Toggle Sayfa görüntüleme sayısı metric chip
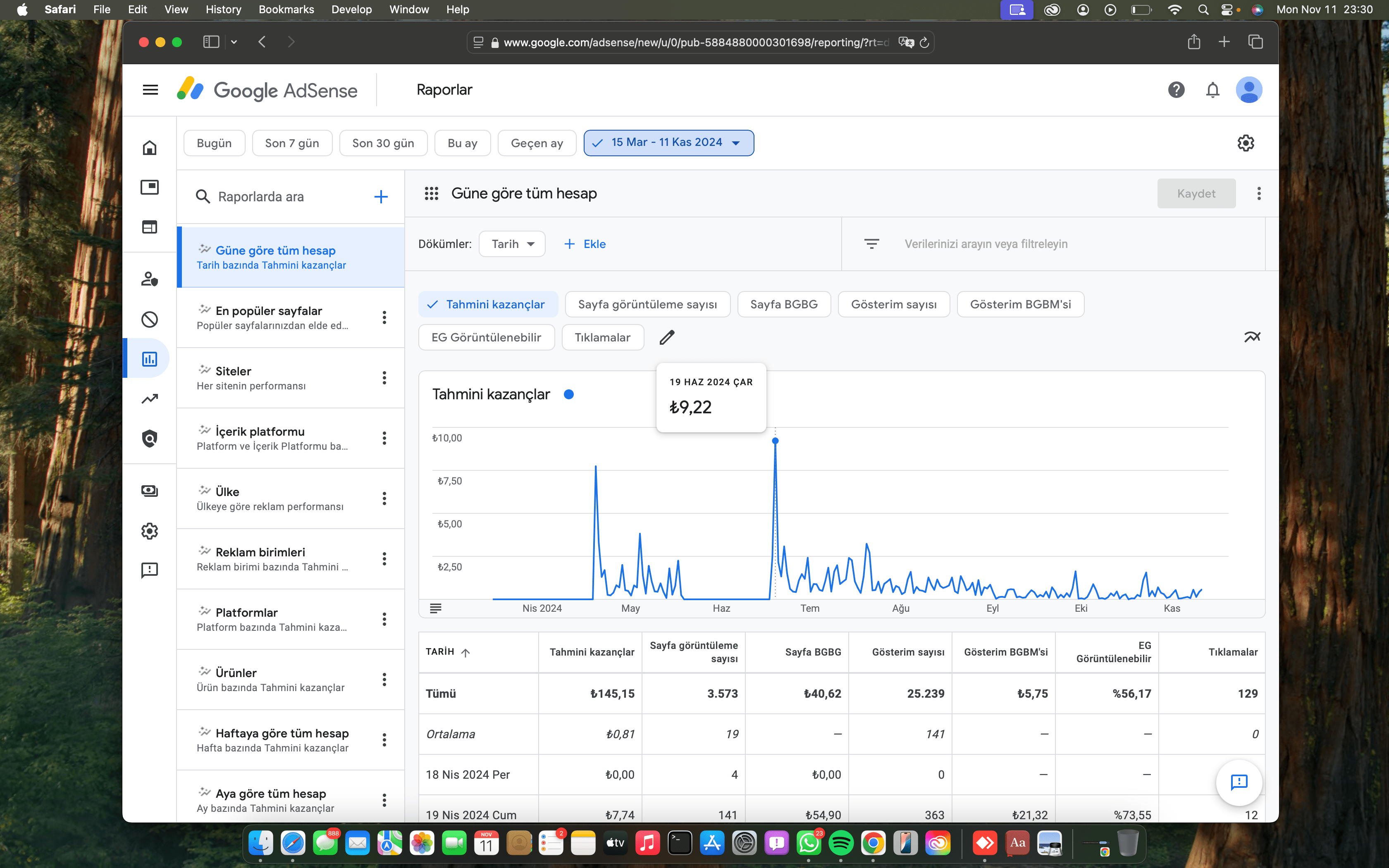The width and height of the screenshot is (1389, 868). point(647,304)
